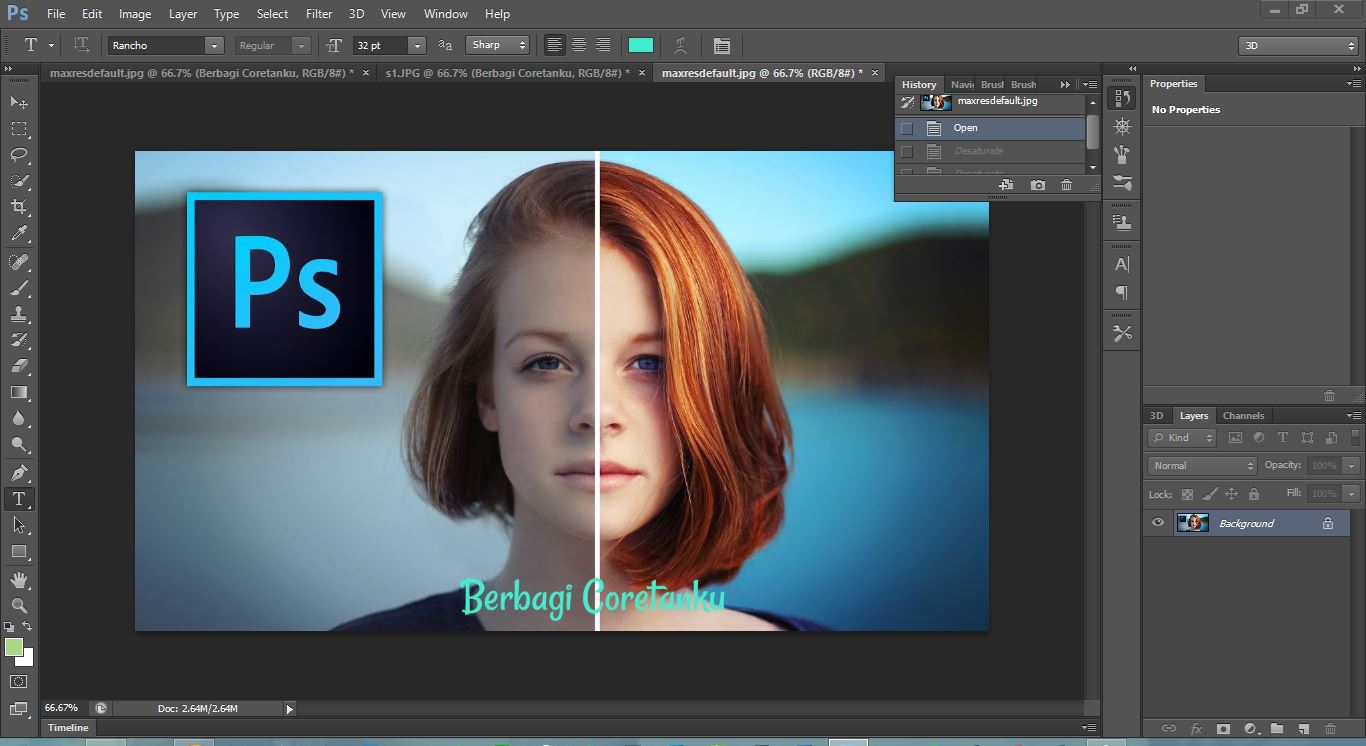This screenshot has height=746, width=1366.
Task: Toggle the checkbox beside Open history state
Action: coord(907,128)
